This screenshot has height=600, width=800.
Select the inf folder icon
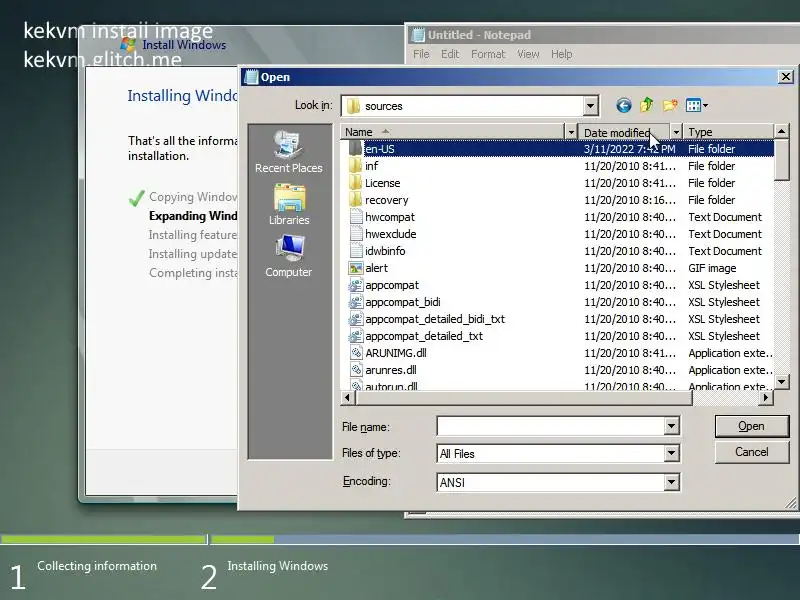[x=356, y=166]
